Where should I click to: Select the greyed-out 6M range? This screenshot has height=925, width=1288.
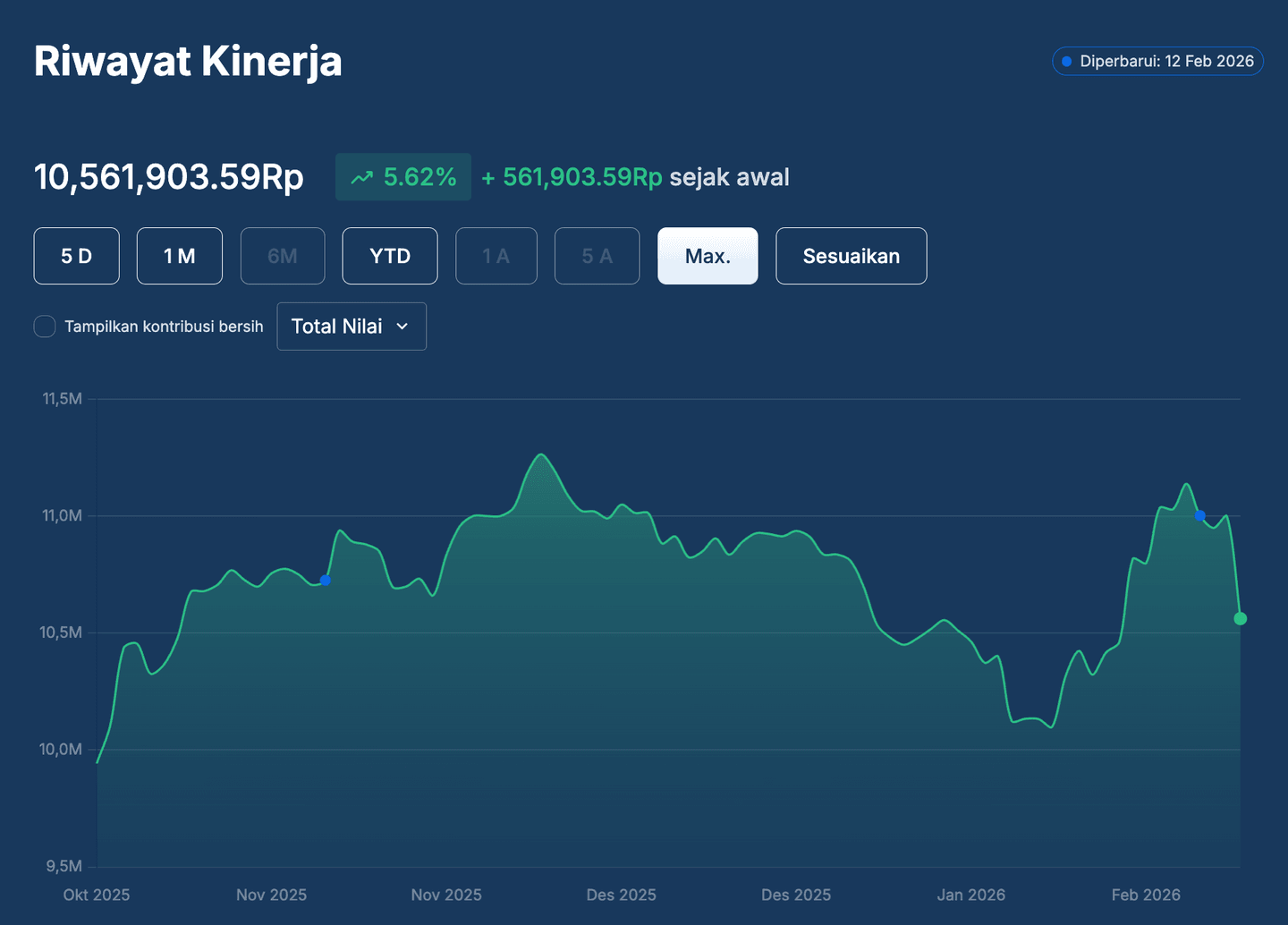click(x=282, y=256)
